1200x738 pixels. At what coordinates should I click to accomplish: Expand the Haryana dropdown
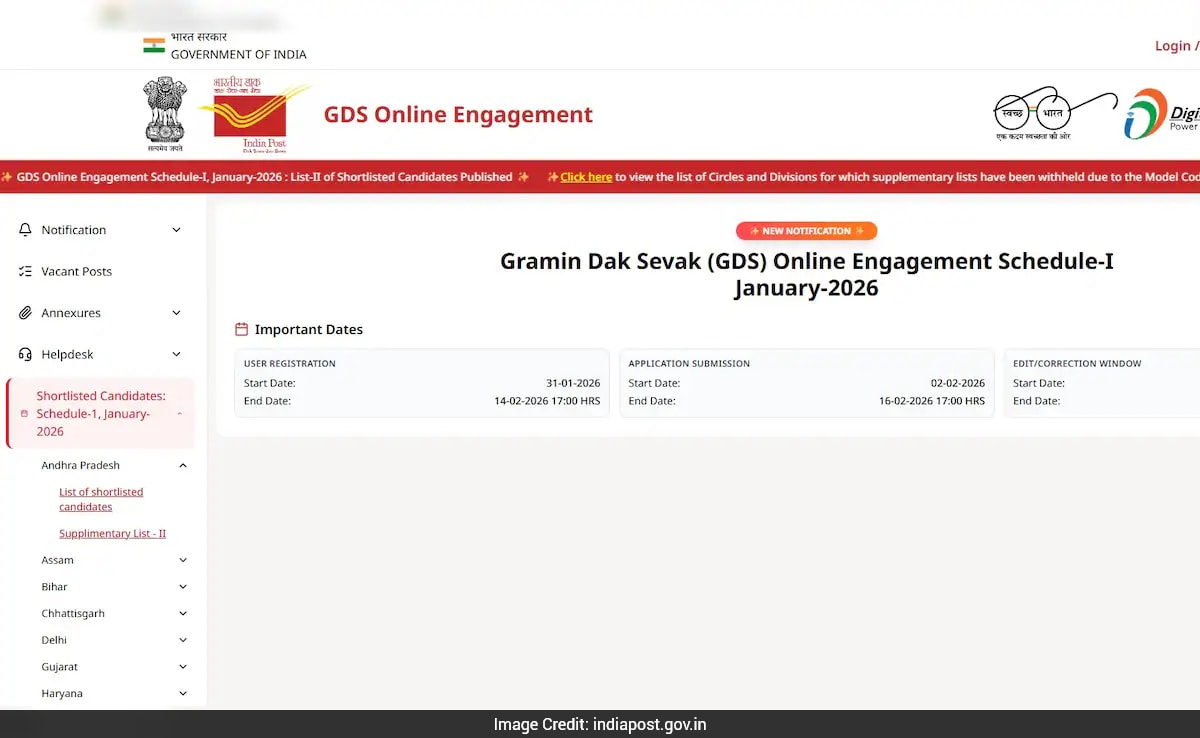pos(182,692)
